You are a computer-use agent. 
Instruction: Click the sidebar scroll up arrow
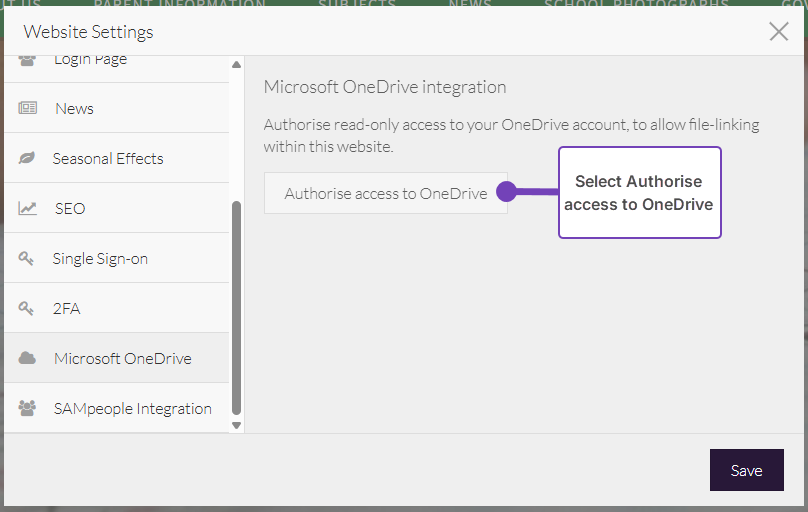click(x=236, y=65)
